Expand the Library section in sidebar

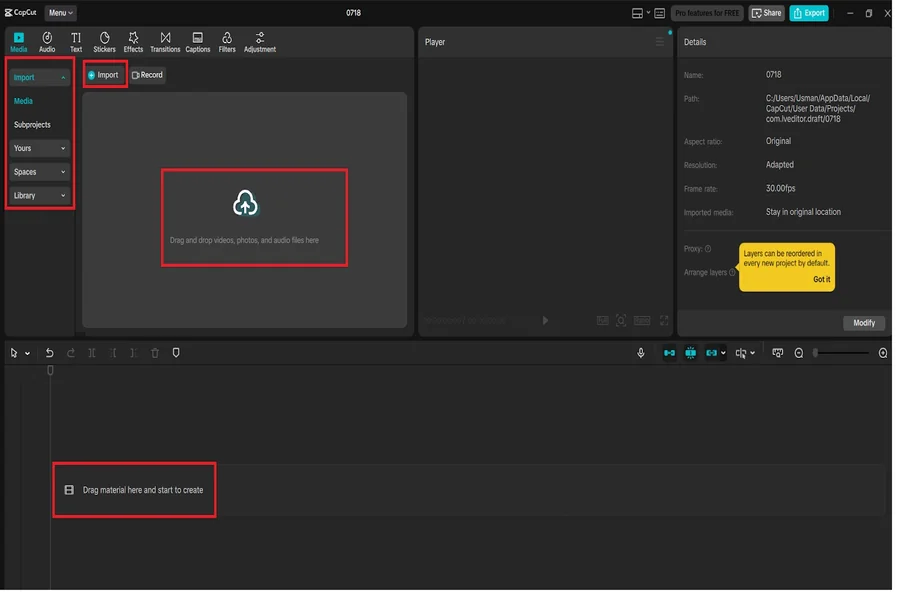coord(40,196)
